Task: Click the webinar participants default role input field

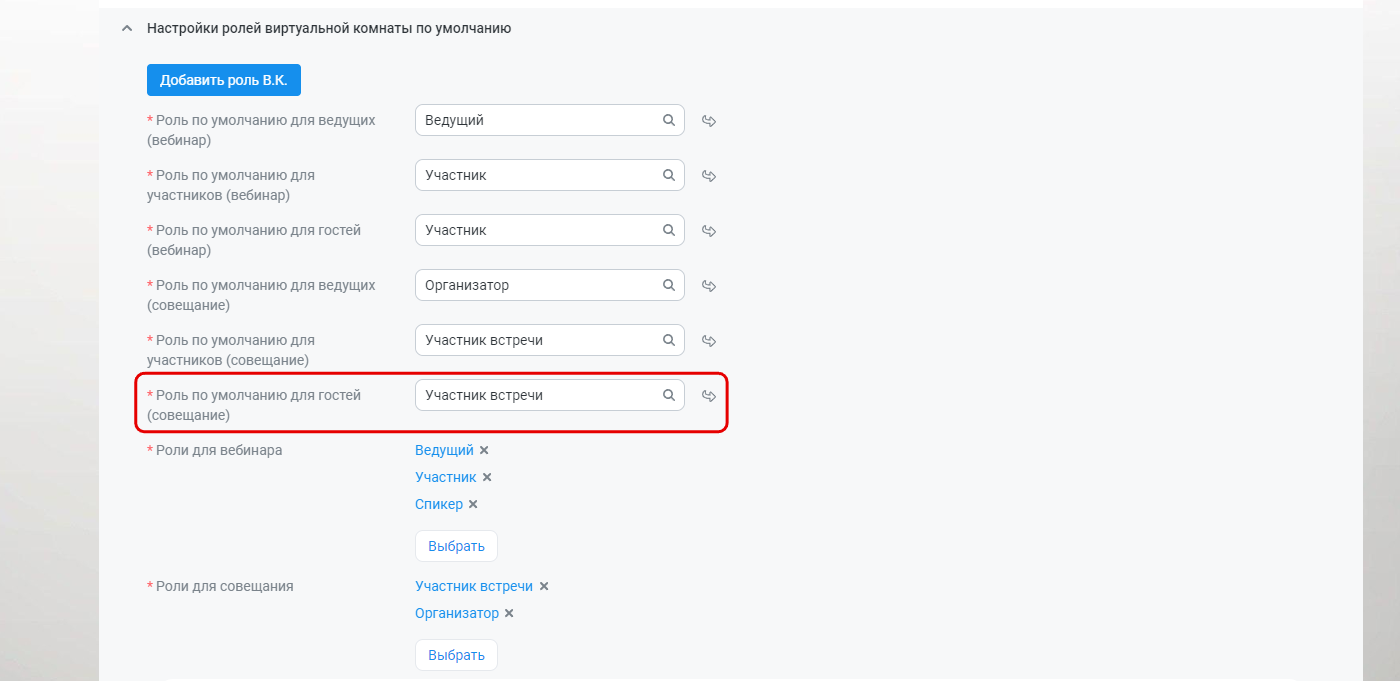Action: coord(550,175)
